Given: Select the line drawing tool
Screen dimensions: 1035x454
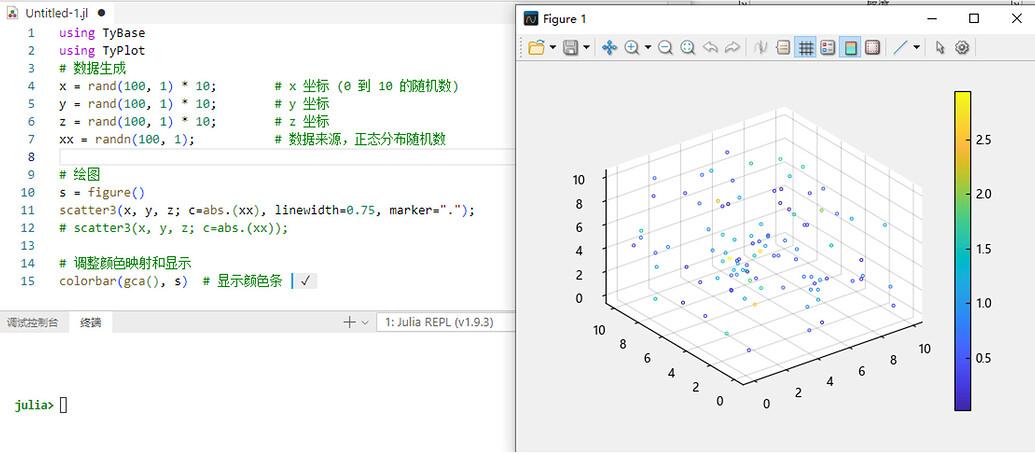Looking at the screenshot, I should click(x=900, y=48).
